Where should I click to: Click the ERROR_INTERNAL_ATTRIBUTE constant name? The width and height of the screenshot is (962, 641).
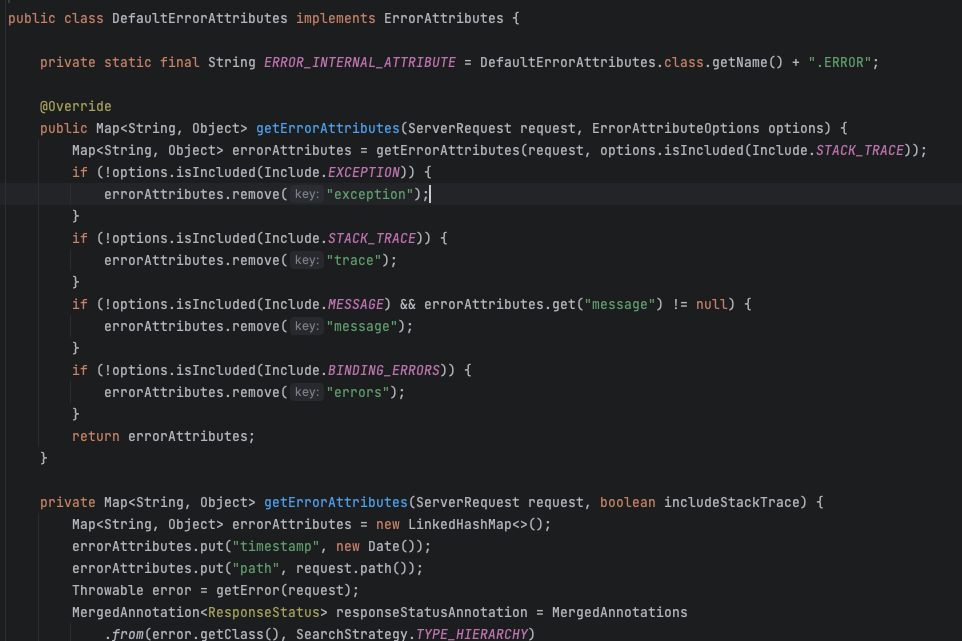[360, 63]
